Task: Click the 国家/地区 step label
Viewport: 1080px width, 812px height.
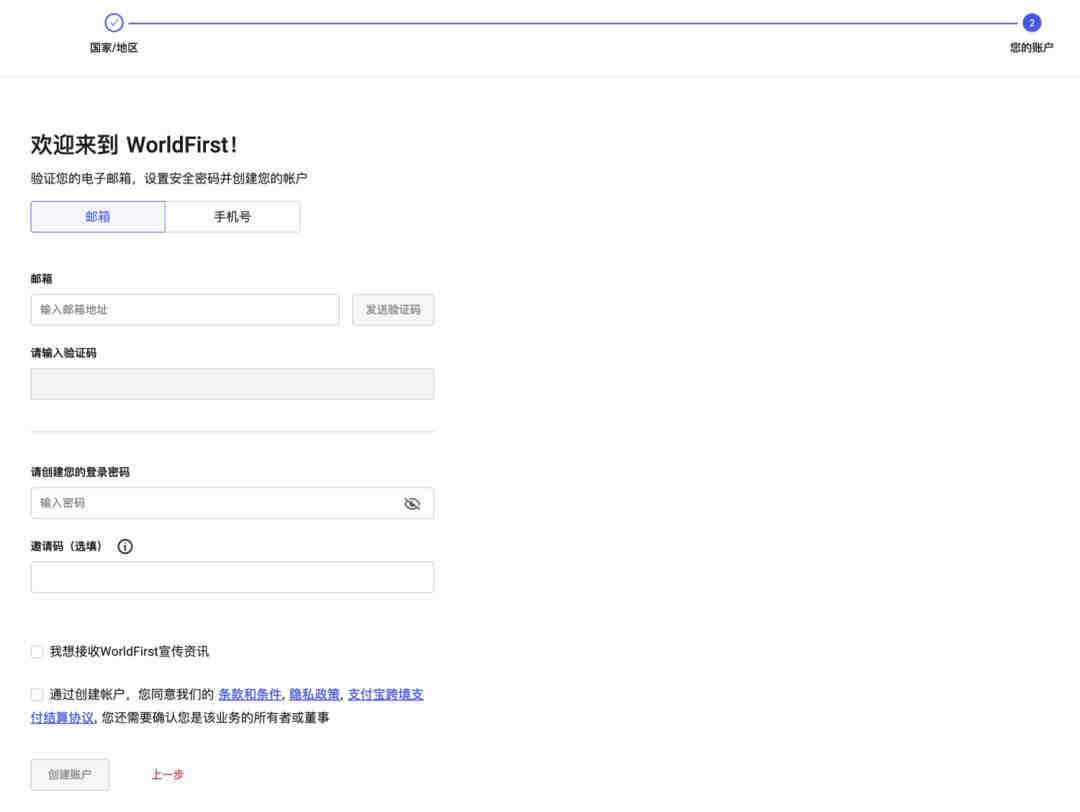Action: [114, 48]
